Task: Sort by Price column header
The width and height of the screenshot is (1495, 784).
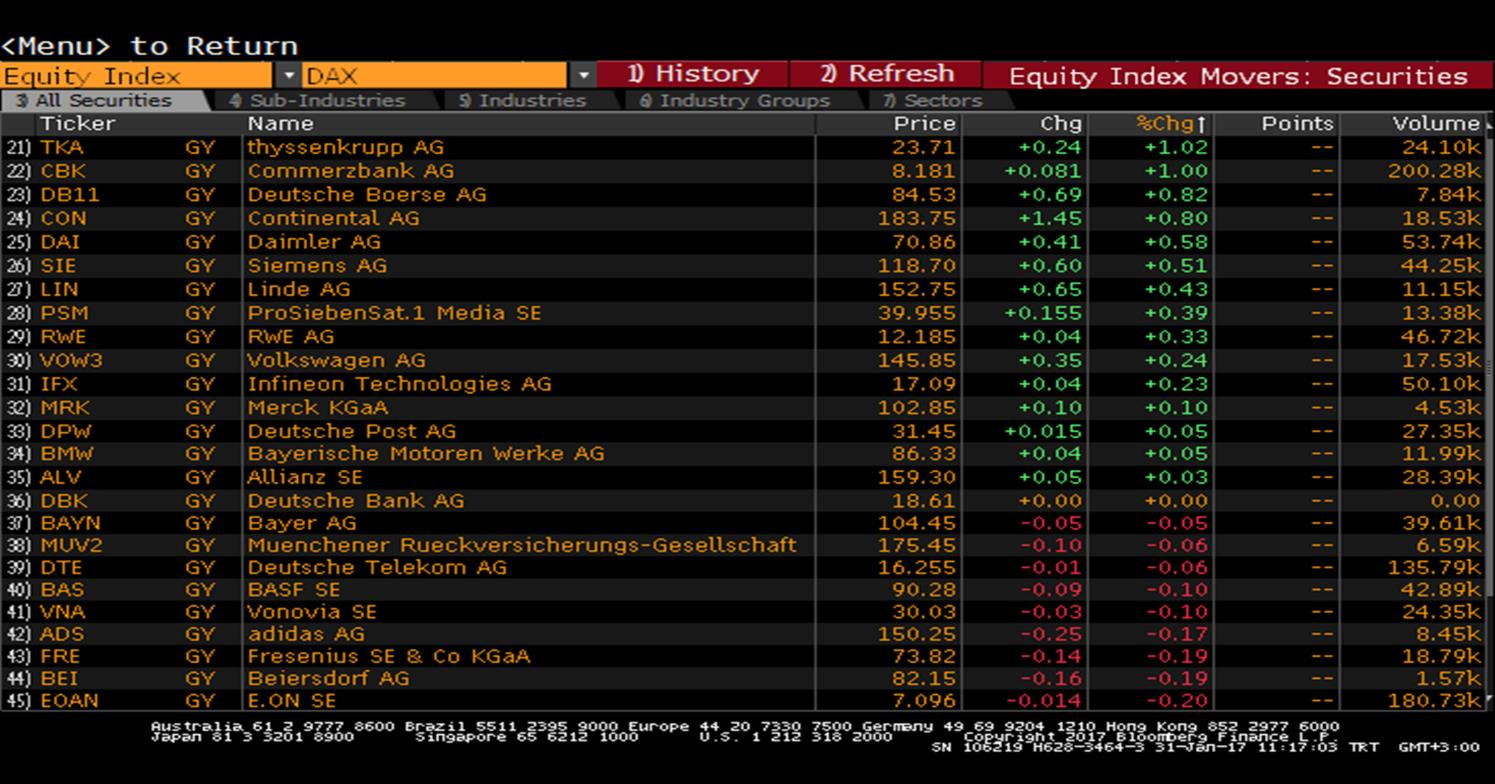Action: (x=925, y=124)
